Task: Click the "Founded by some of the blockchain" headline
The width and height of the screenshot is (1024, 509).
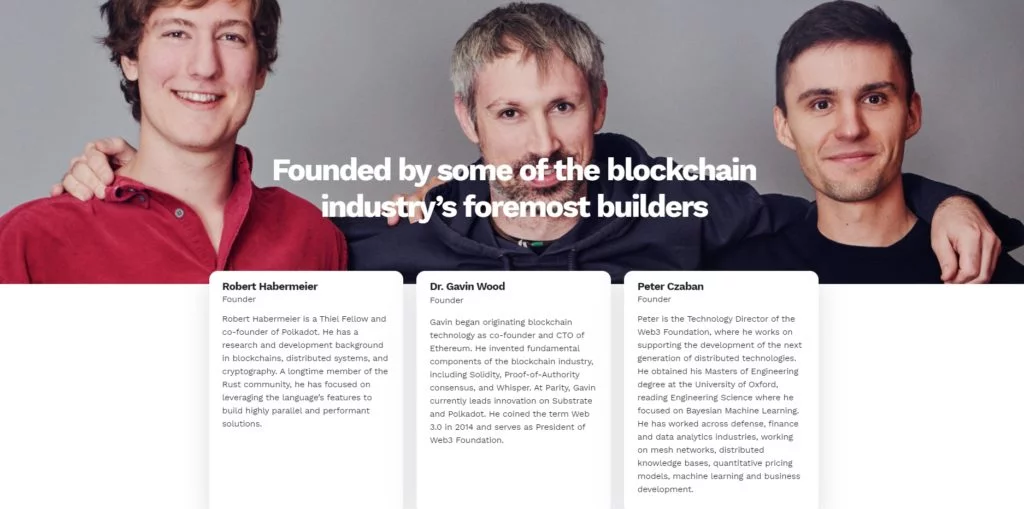Action: click(x=514, y=170)
